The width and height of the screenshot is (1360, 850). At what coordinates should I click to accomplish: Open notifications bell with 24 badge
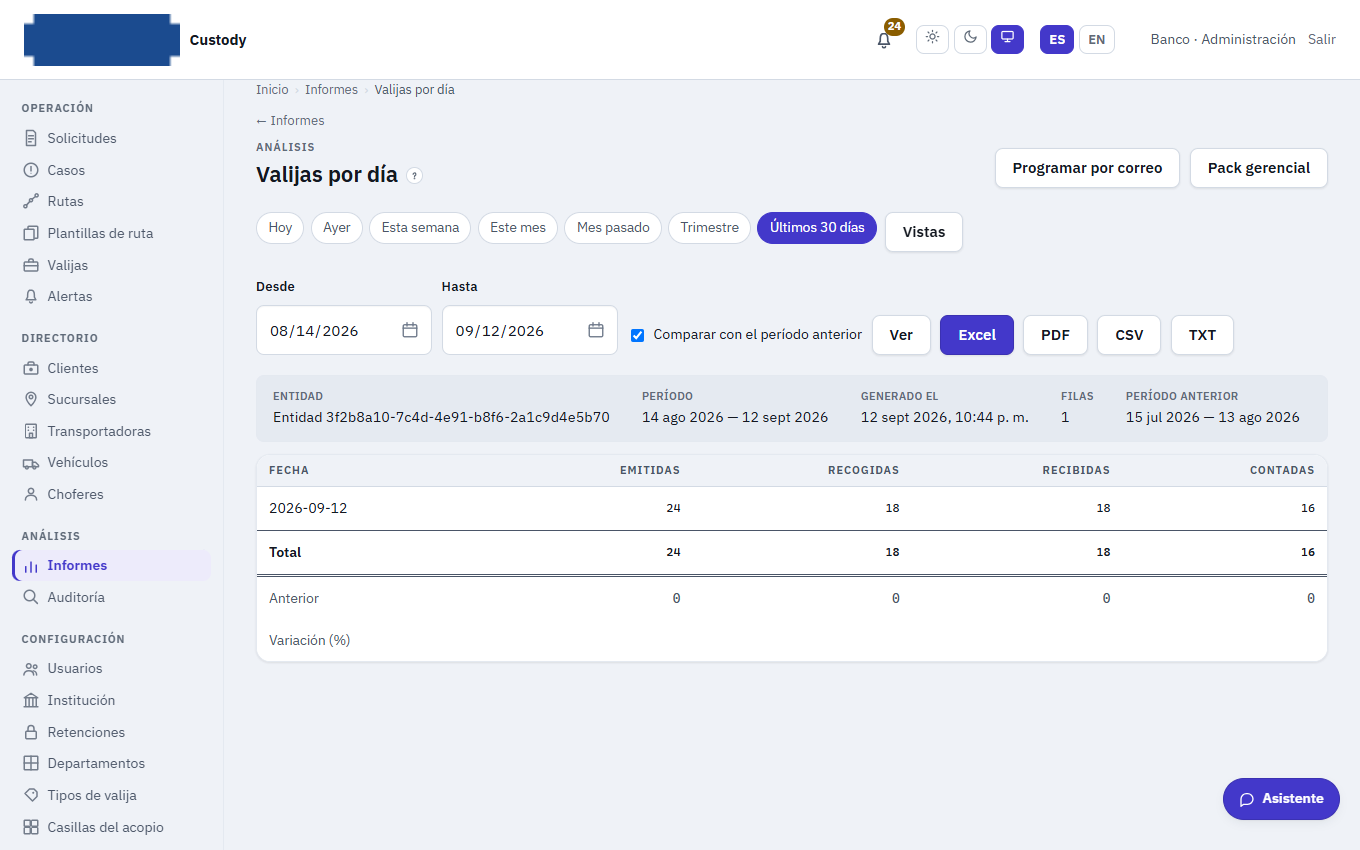click(x=884, y=40)
